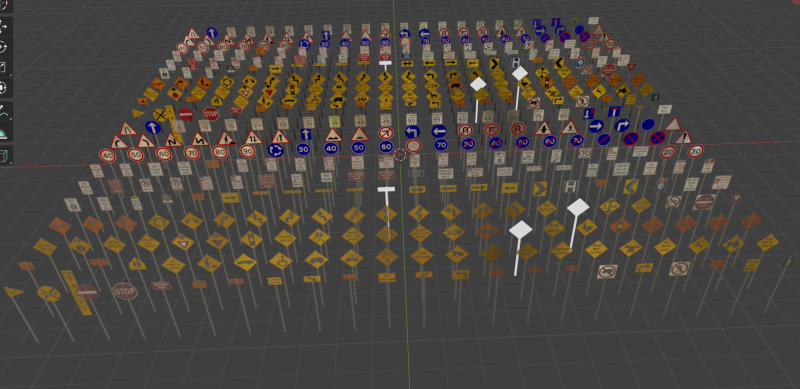Select the Move tool in toolbar
Image resolution: width=800 pixels, height=389 pixels.
point(4,26)
